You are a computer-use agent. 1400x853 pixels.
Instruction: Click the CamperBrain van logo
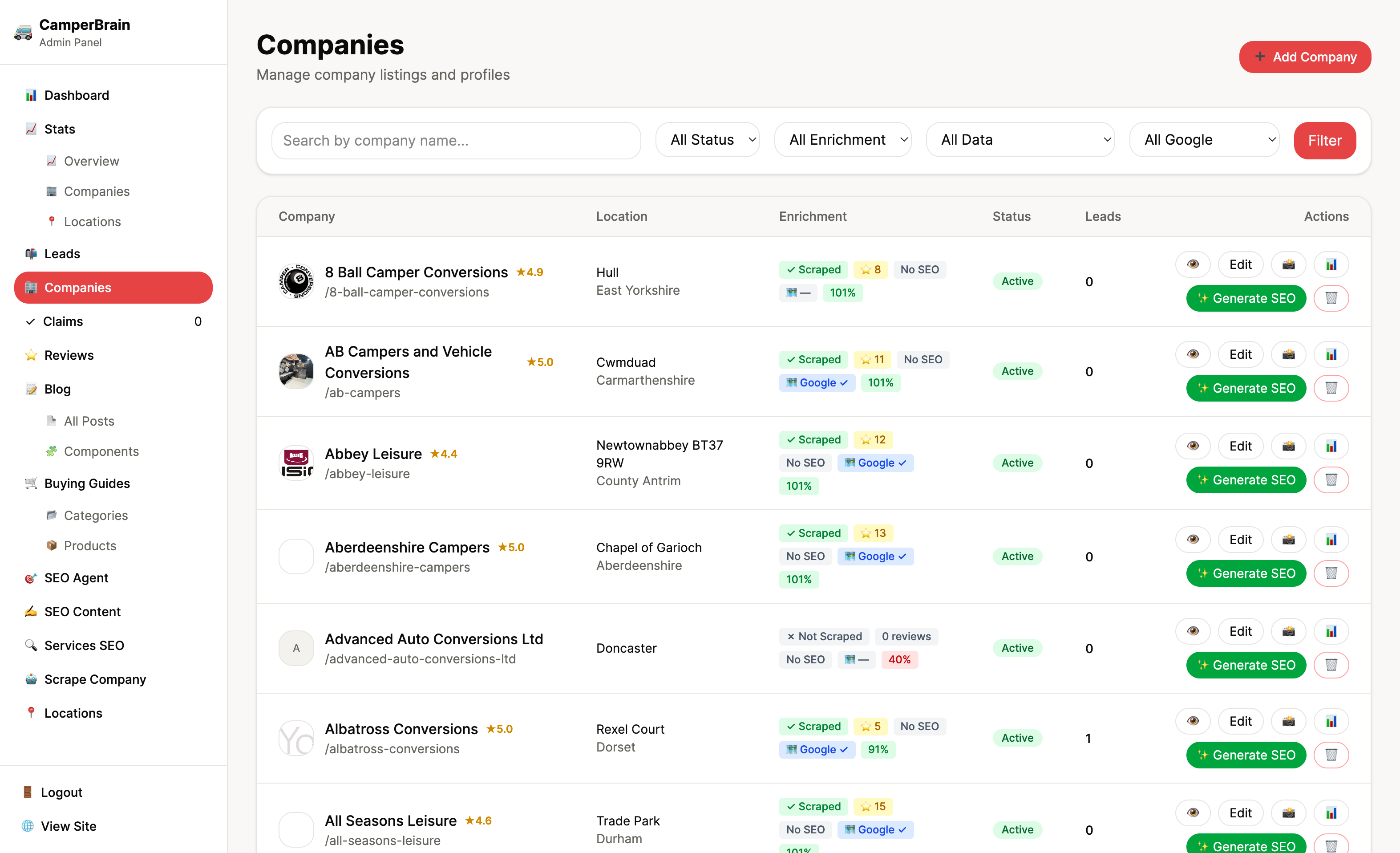pos(22,32)
